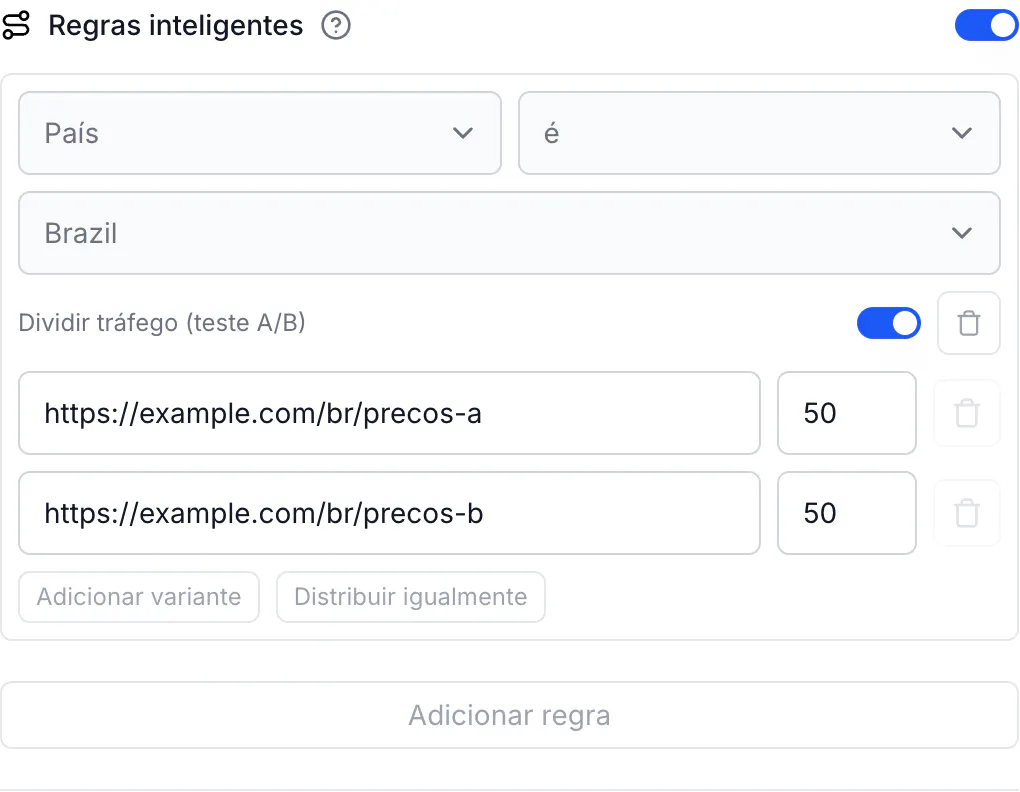Image resolution: width=1020 pixels, height=792 pixels.
Task: Click the "é" dropdown chevron arrow
Action: coord(961,133)
